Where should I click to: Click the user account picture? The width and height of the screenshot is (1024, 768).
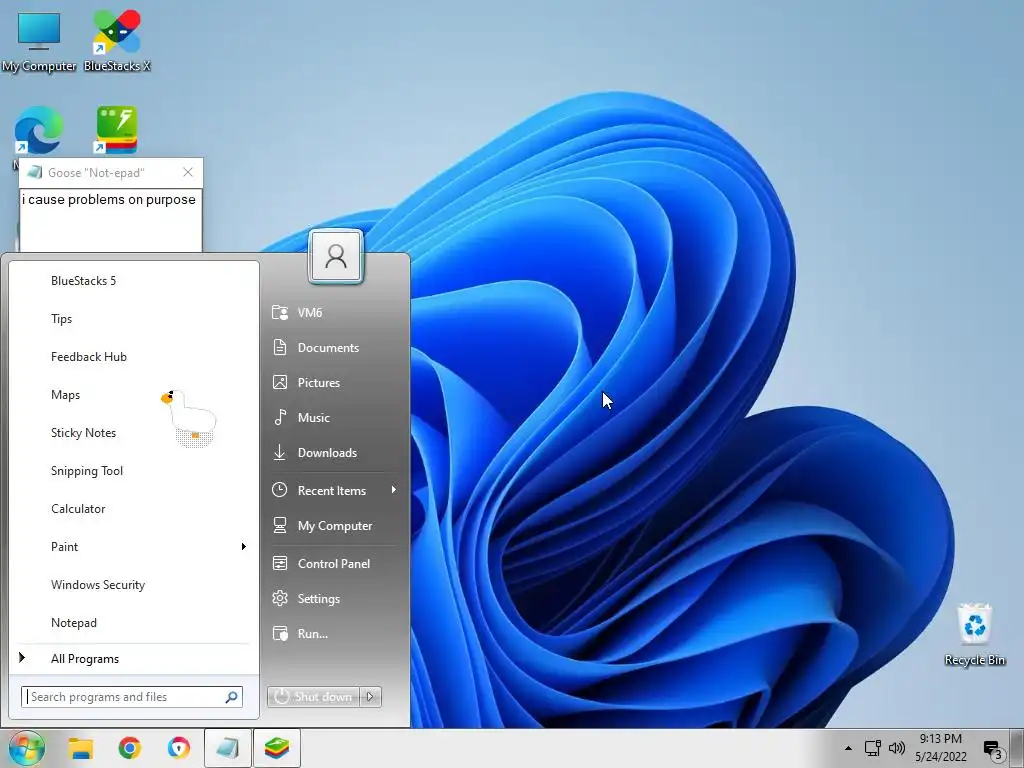click(x=336, y=256)
